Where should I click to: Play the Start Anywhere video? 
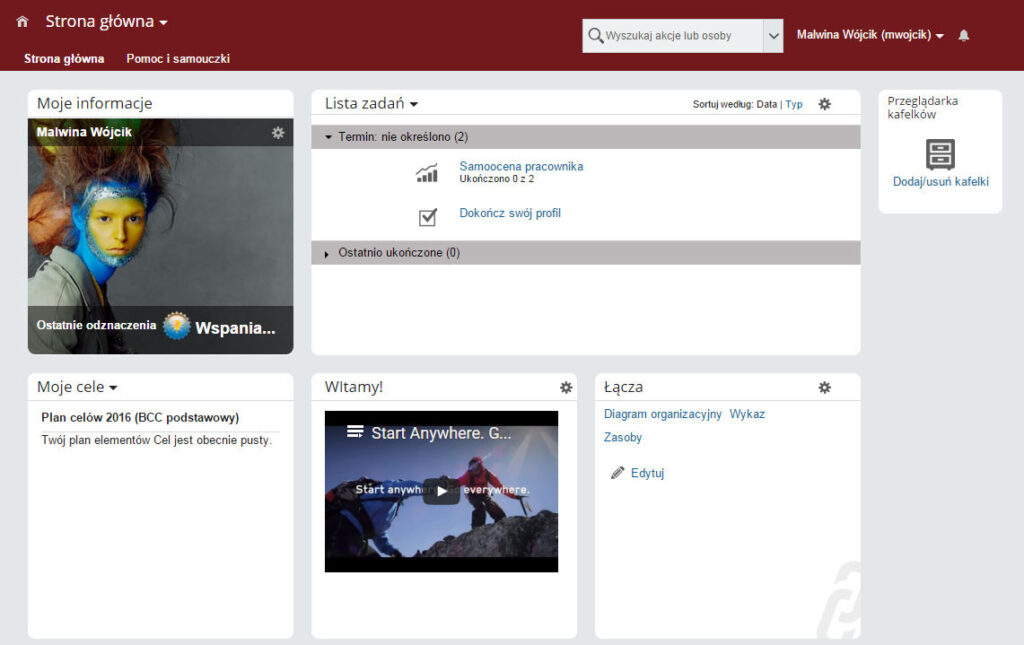click(x=441, y=491)
